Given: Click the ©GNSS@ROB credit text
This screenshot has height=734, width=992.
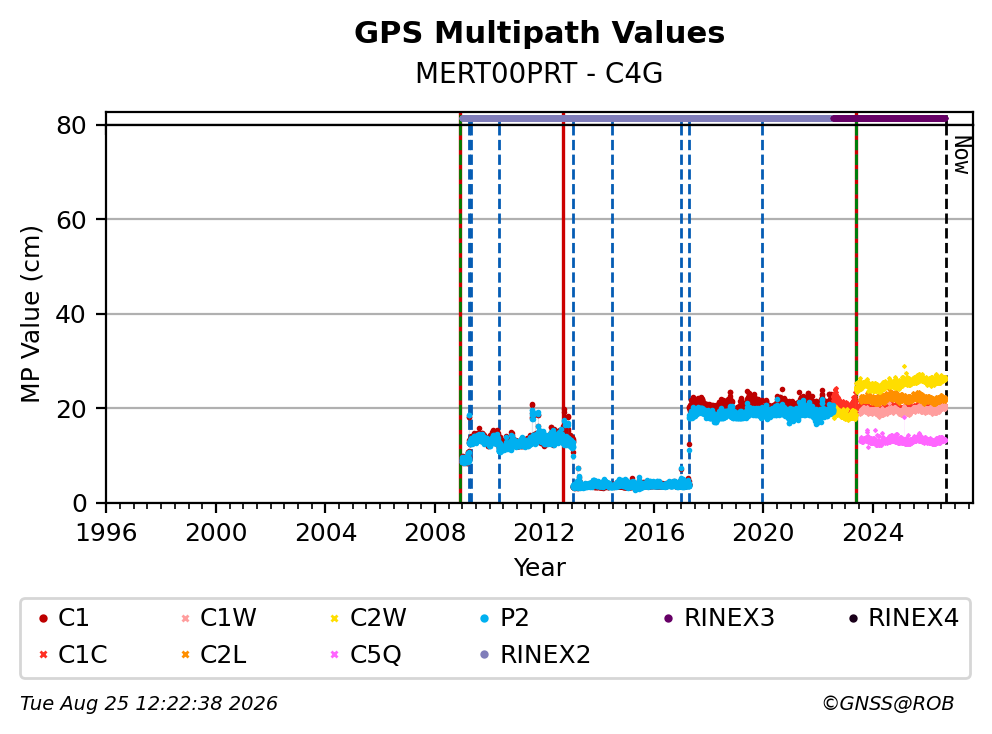Looking at the screenshot, I should click(888, 704).
